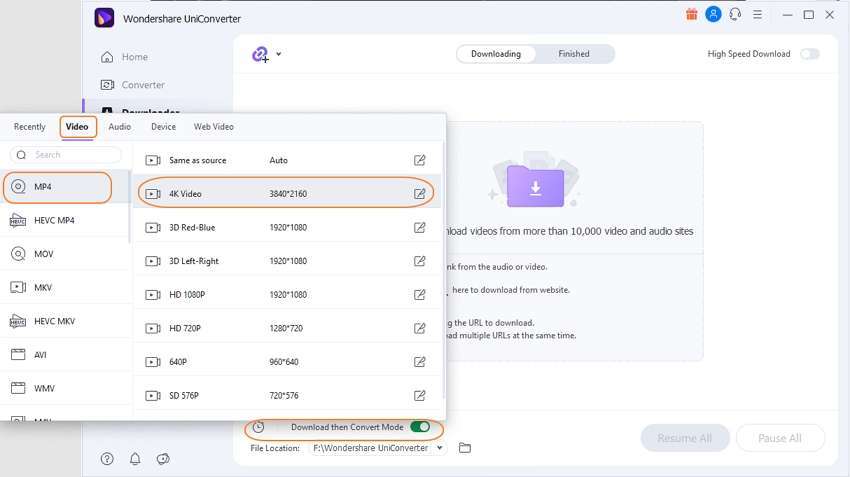The height and width of the screenshot is (477, 850).
Task: Switch to the Finished tab
Action: [574, 54]
